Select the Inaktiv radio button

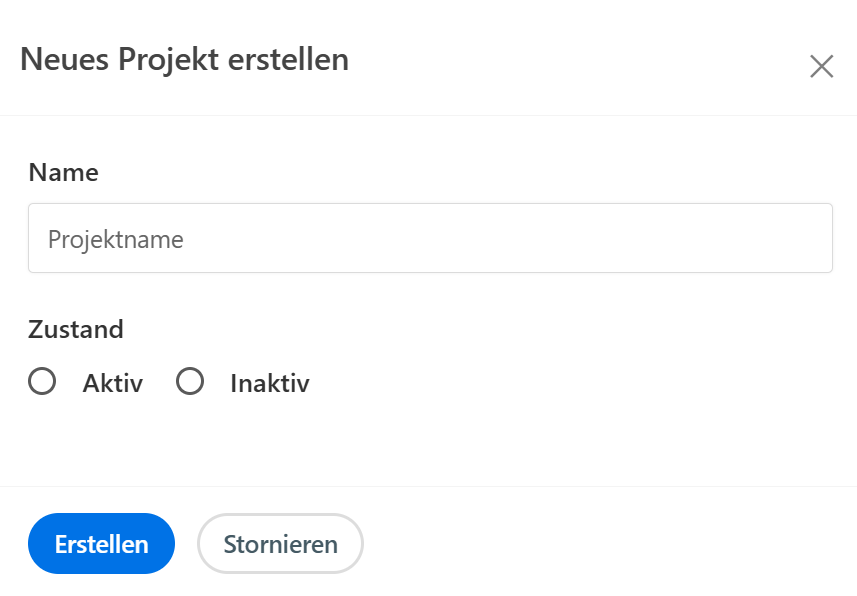(190, 382)
